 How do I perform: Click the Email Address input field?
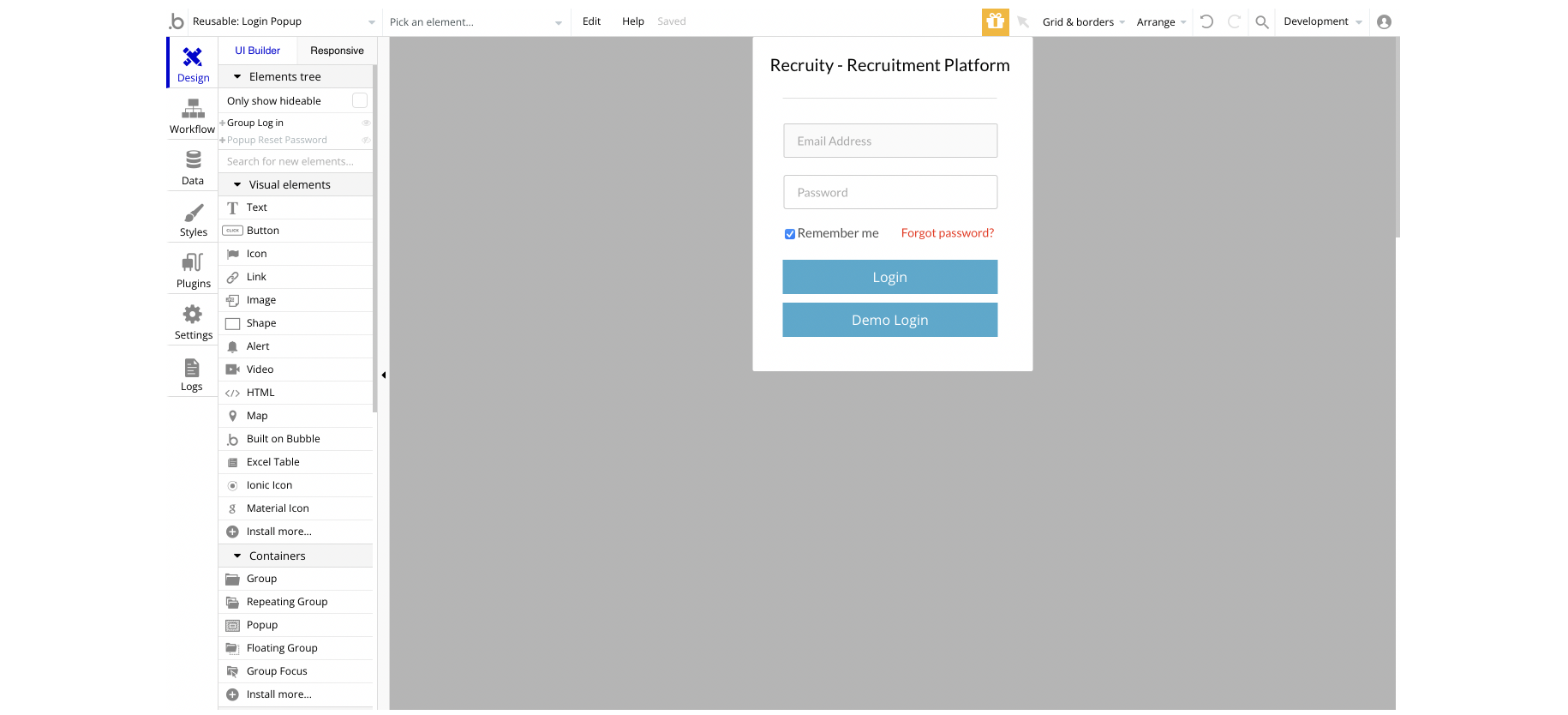click(x=890, y=141)
